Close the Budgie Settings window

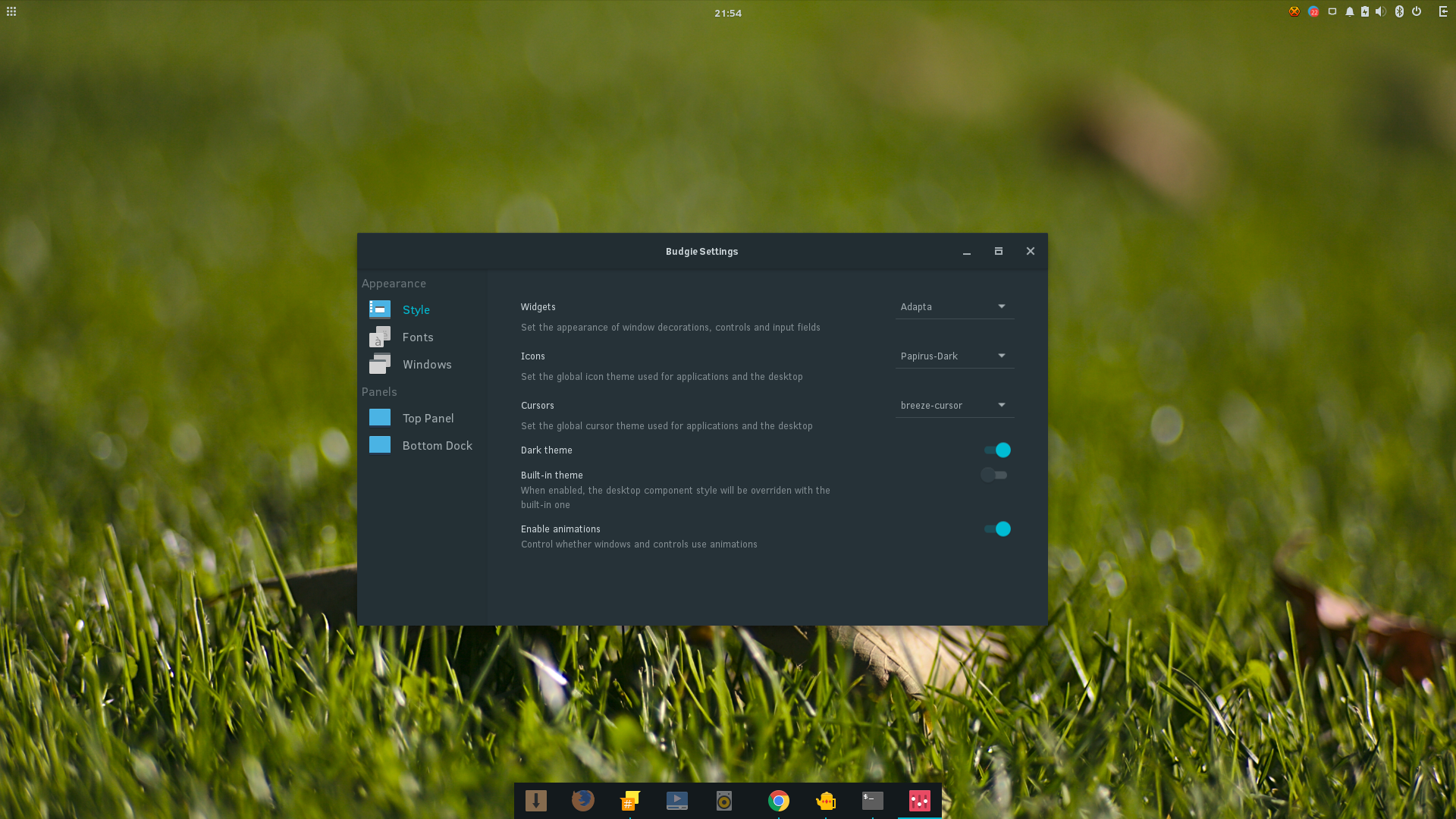point(1031,251)
